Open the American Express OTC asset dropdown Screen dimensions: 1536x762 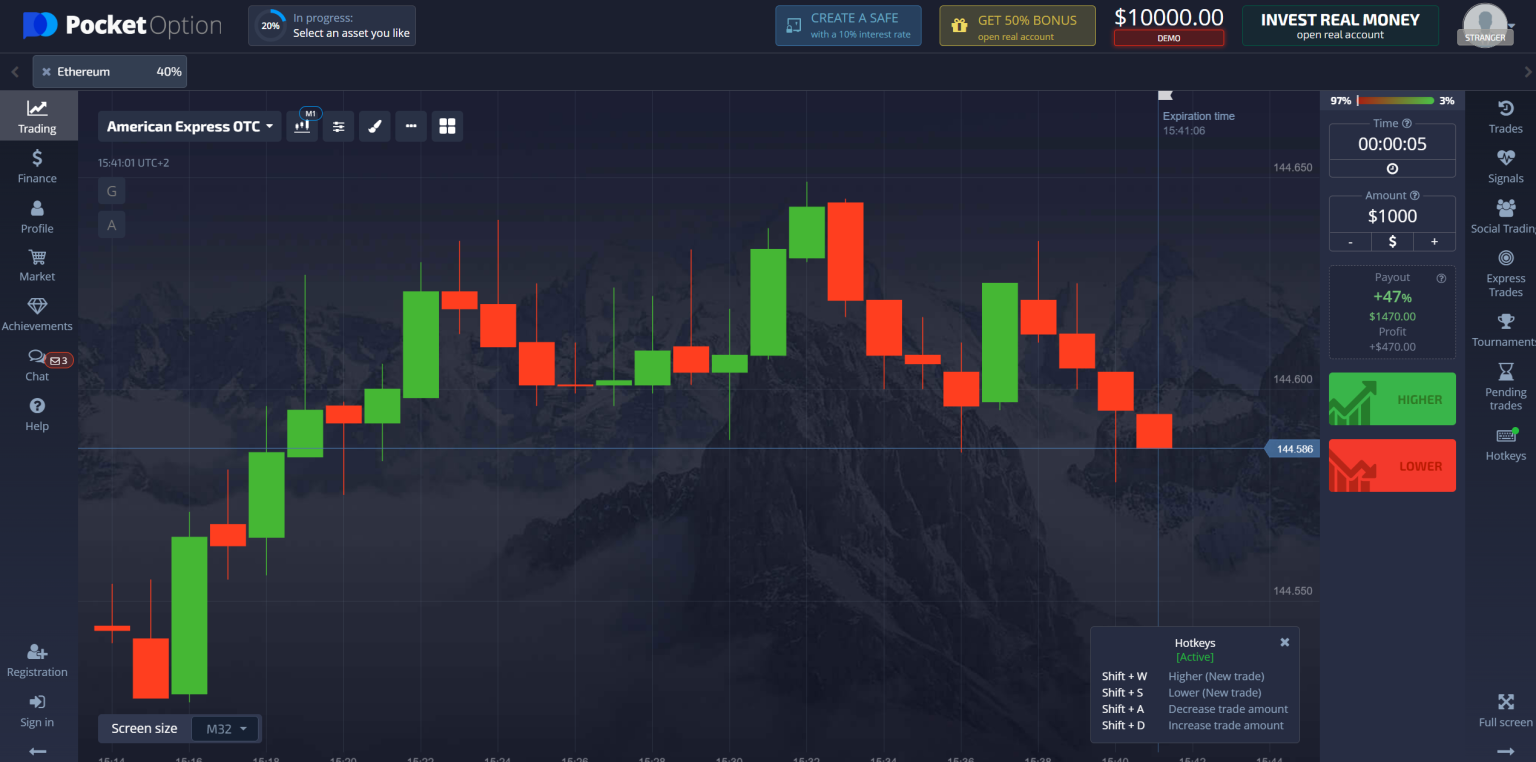[x=188, y=126]
